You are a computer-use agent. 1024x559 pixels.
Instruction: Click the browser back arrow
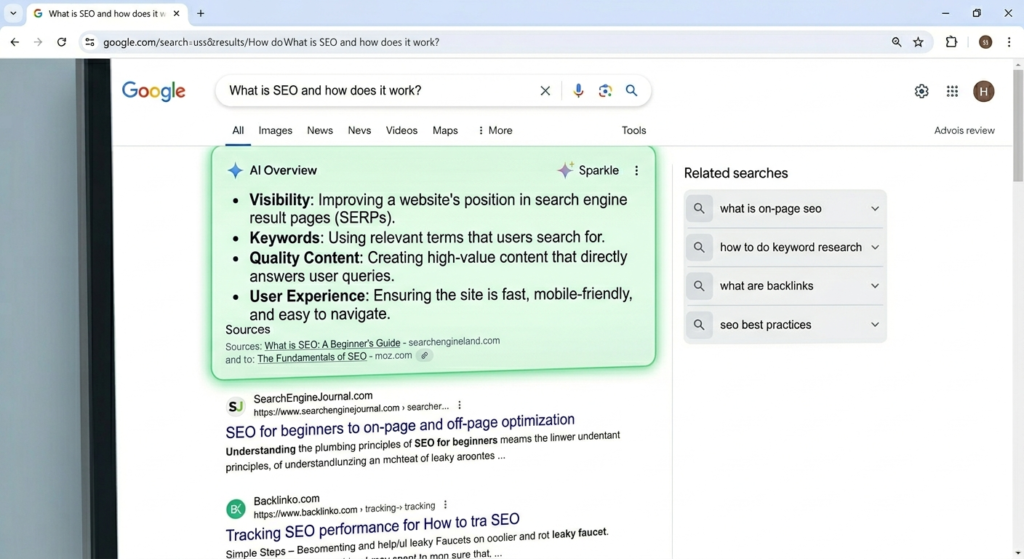click(14, 42)
